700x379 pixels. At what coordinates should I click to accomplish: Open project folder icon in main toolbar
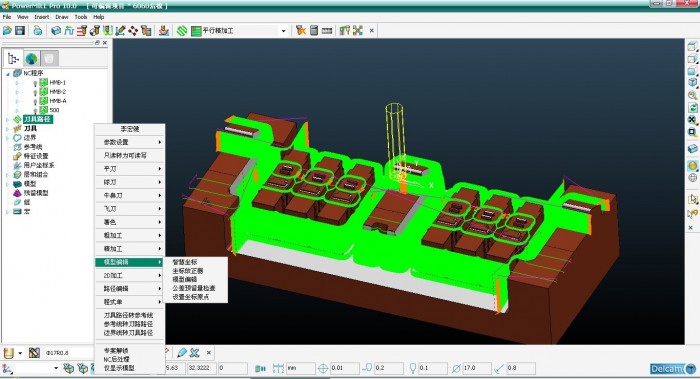[7, 30]
